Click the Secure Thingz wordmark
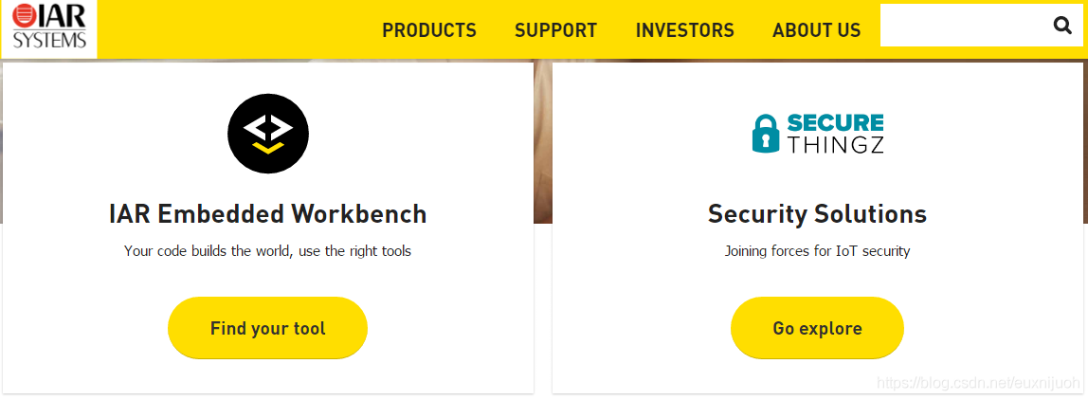The image size is (1088, 400). point(835,134)
